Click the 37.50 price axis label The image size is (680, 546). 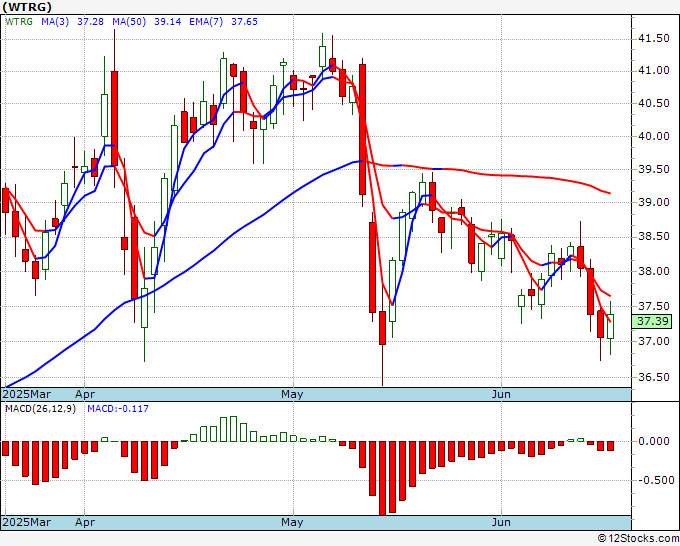point(654,306)
